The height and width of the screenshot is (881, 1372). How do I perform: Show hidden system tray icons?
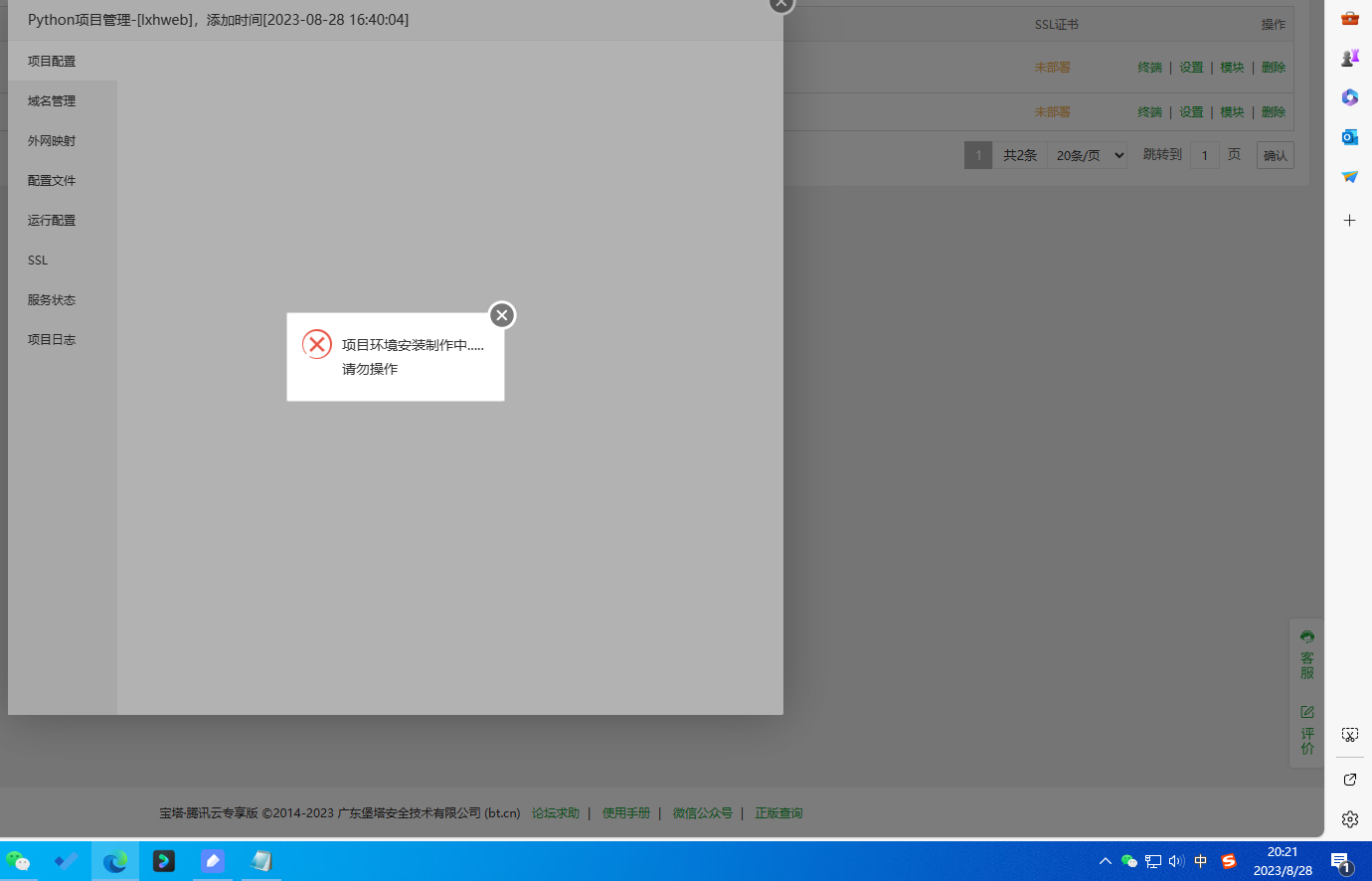tap(1106, 861)
